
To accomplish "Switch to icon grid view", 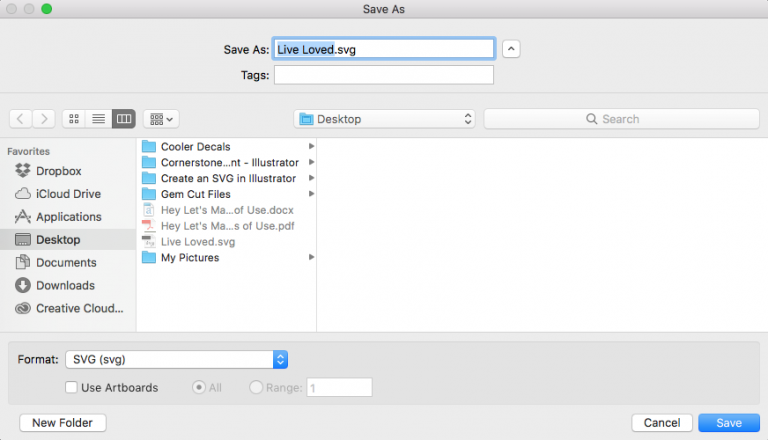I will (x=74, y=119).
